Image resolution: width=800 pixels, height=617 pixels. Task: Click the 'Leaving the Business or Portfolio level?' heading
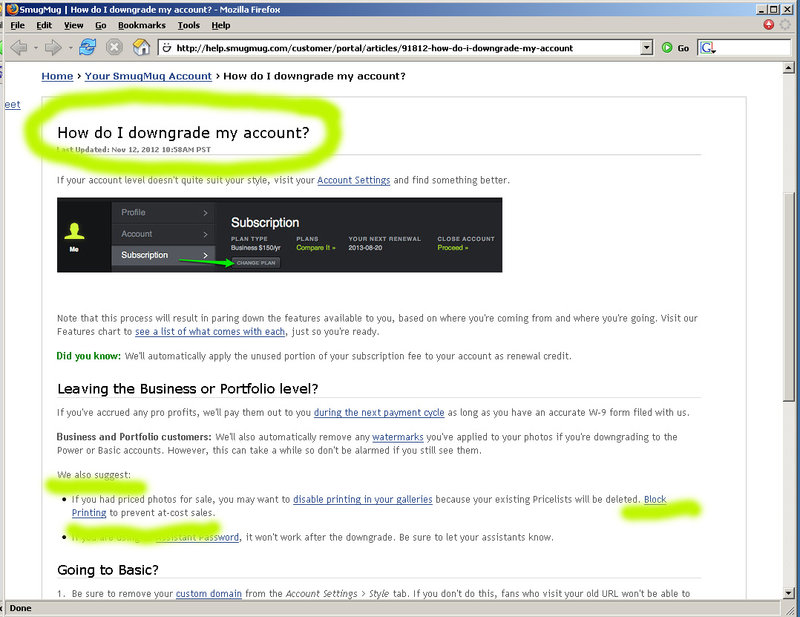tap(188, 389)
